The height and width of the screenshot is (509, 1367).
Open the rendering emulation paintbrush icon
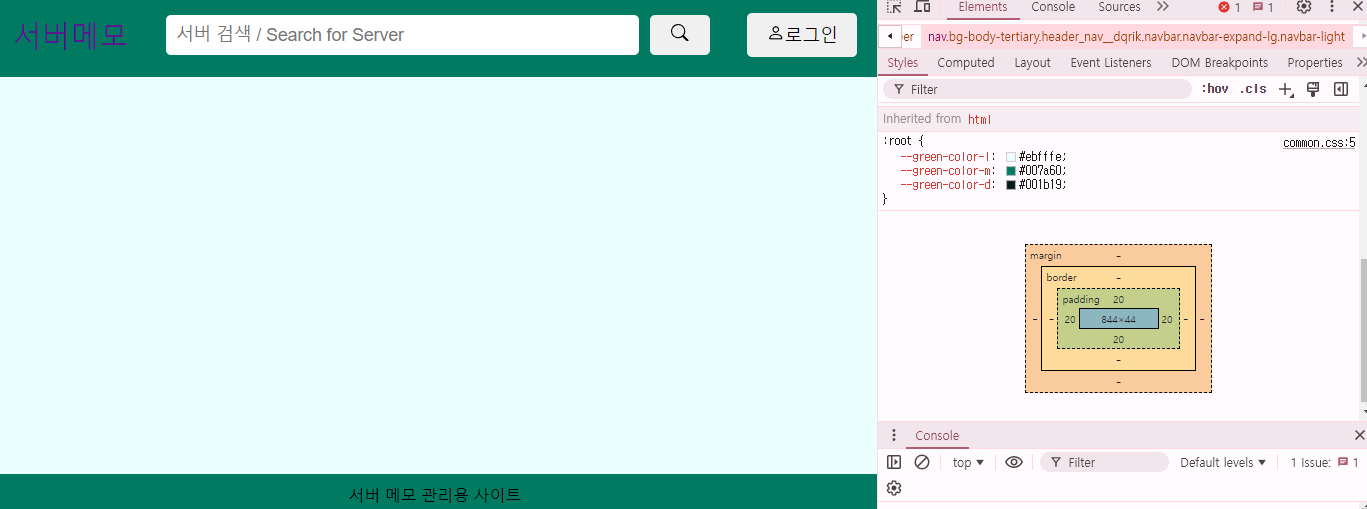tap(1313, 89)
